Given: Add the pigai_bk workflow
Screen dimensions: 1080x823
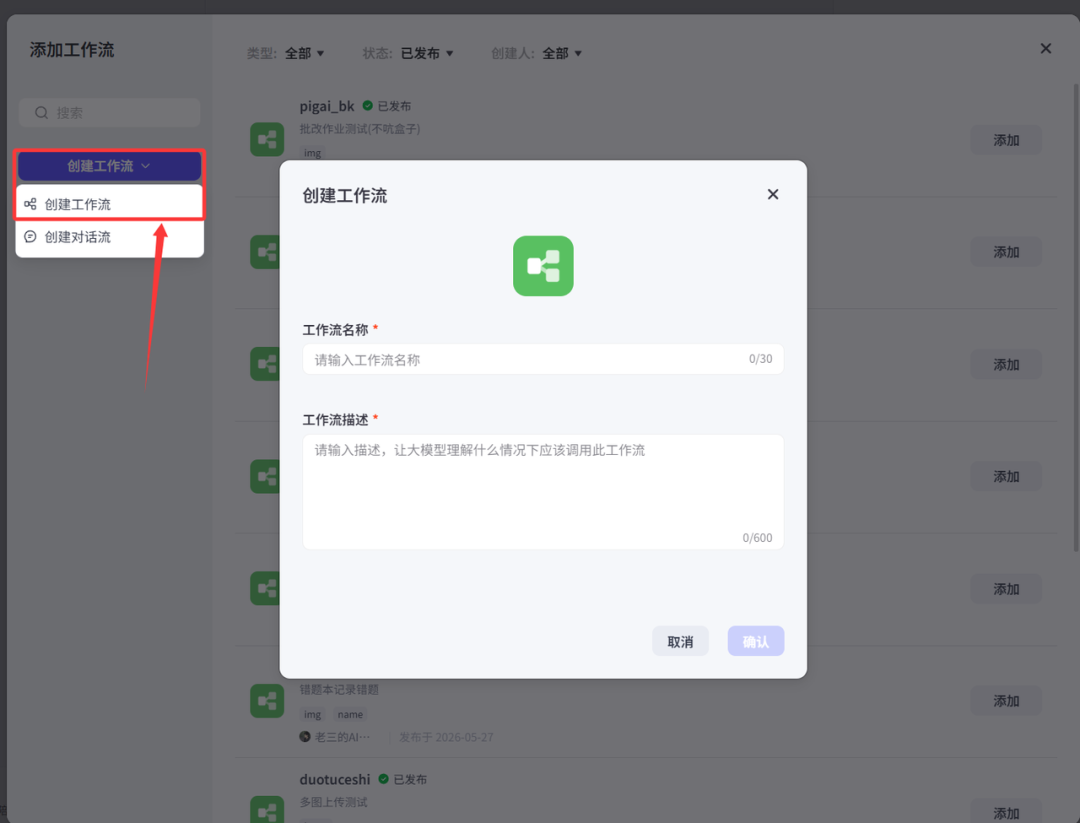Looking at the screenshot, I should (x=1006, y=140).
